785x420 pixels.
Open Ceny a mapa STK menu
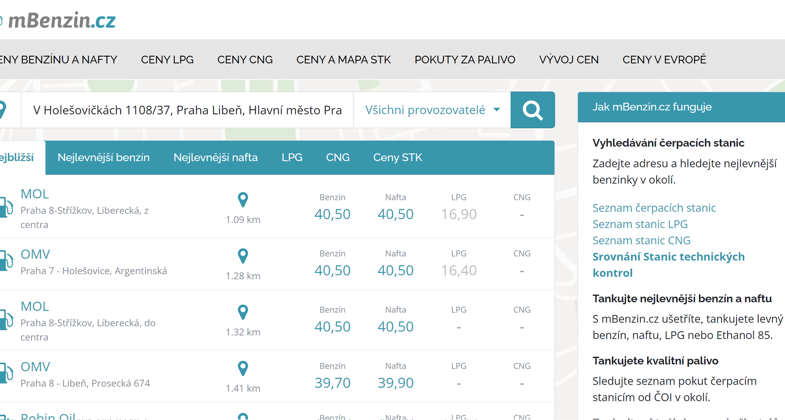click(x=343, y=60)
